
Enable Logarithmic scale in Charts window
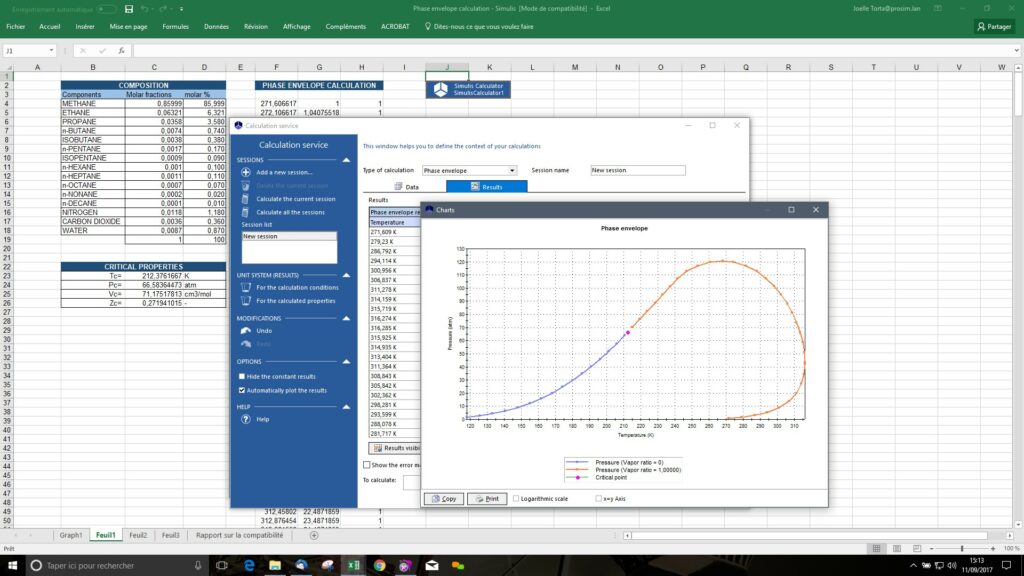[516, 499]
